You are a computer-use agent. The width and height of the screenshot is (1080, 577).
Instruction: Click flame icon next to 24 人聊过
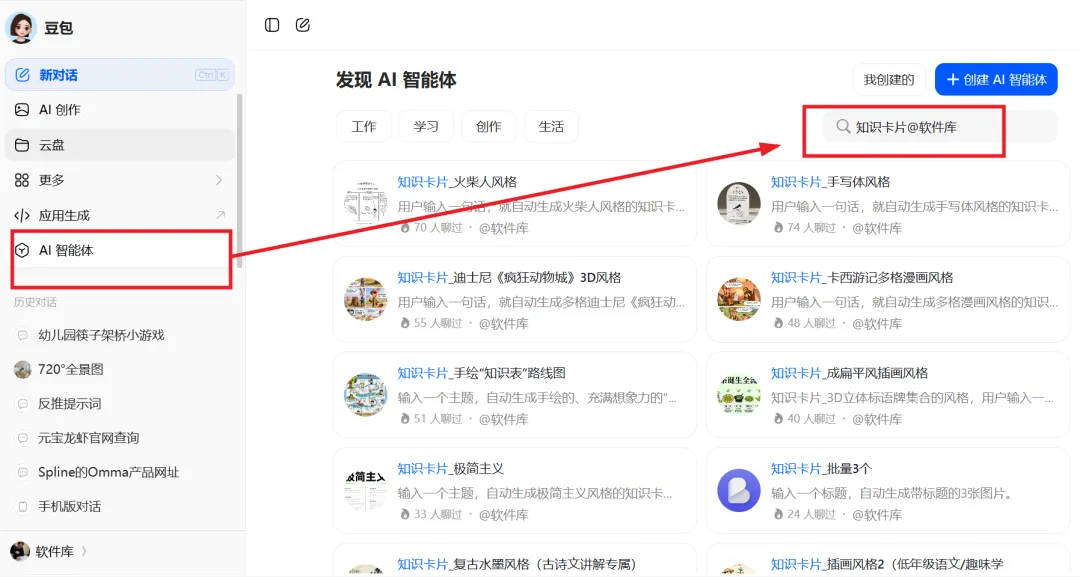[x=778, y=514]
